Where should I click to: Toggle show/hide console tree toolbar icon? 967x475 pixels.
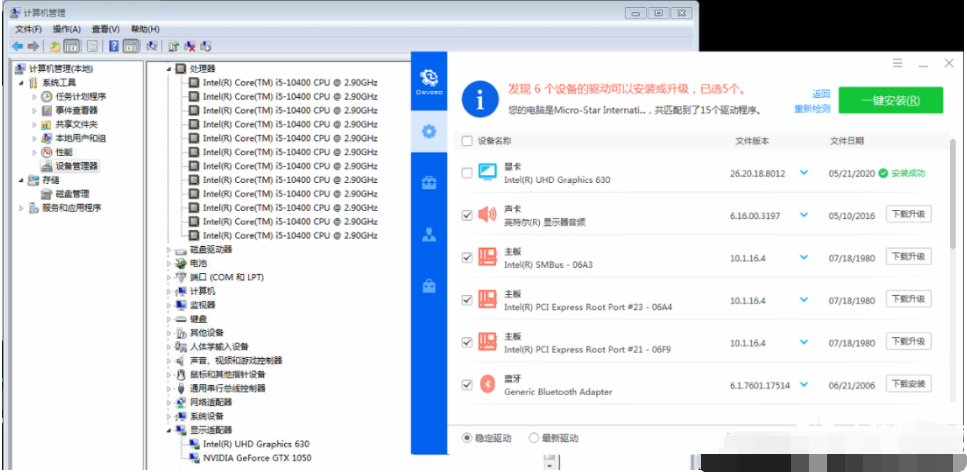pos(72,46)
